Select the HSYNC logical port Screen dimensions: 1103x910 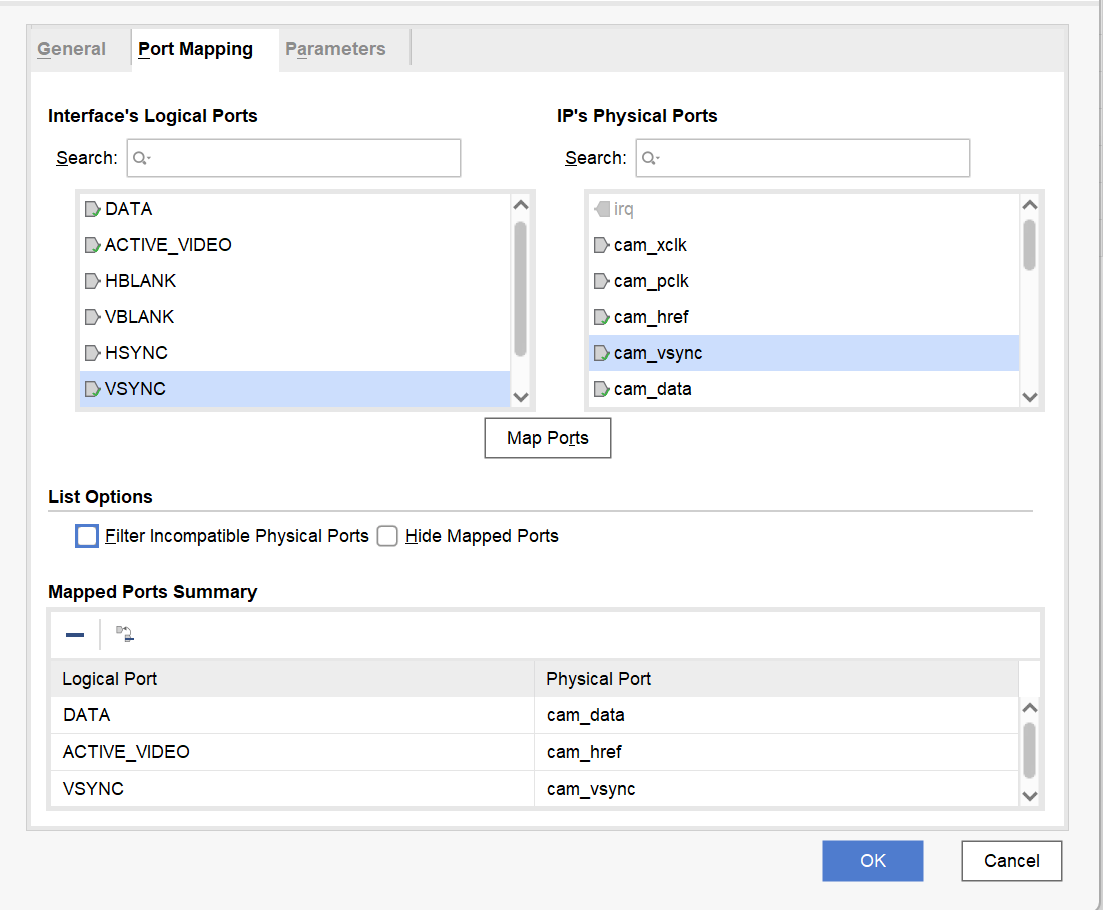point(136,353)
